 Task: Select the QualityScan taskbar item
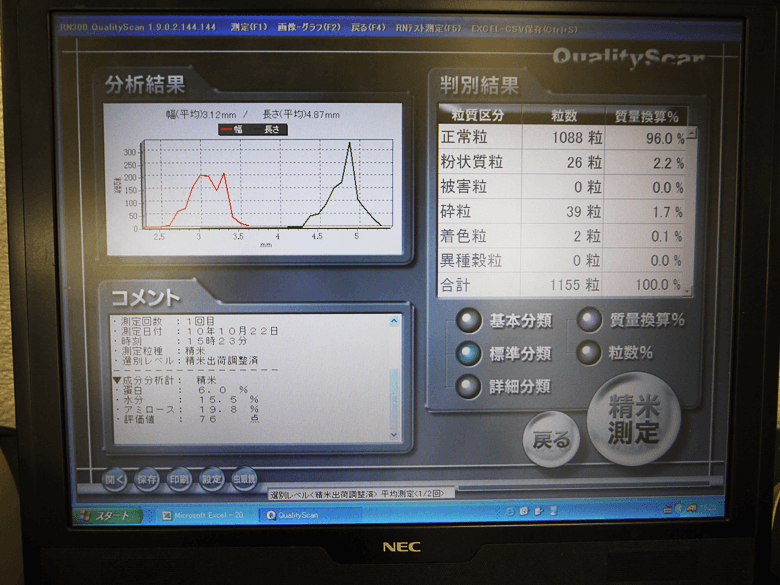(x=309, y=515)
